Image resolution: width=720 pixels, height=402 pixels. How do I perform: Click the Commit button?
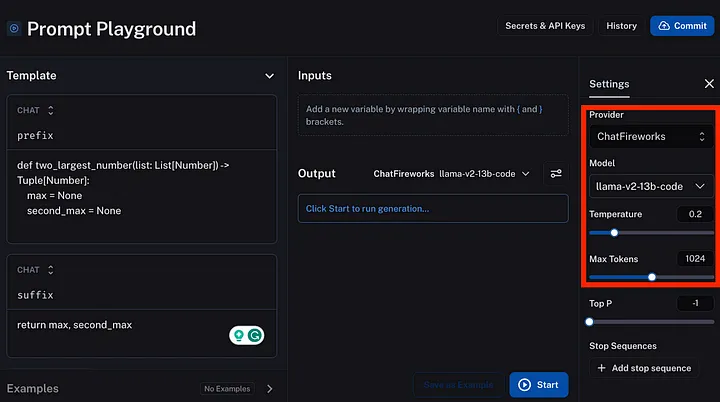click(x=681, y=26)
